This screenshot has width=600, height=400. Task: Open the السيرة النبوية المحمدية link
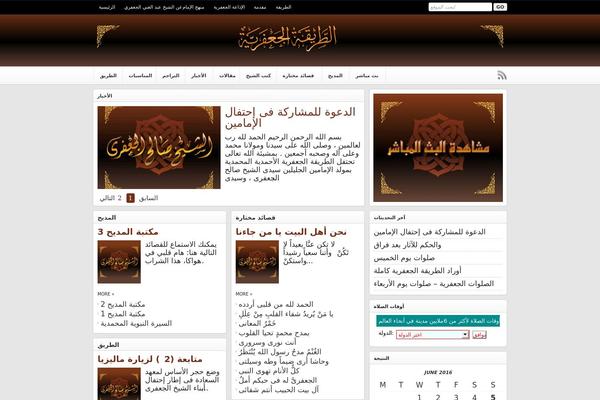tap(136, 323)
